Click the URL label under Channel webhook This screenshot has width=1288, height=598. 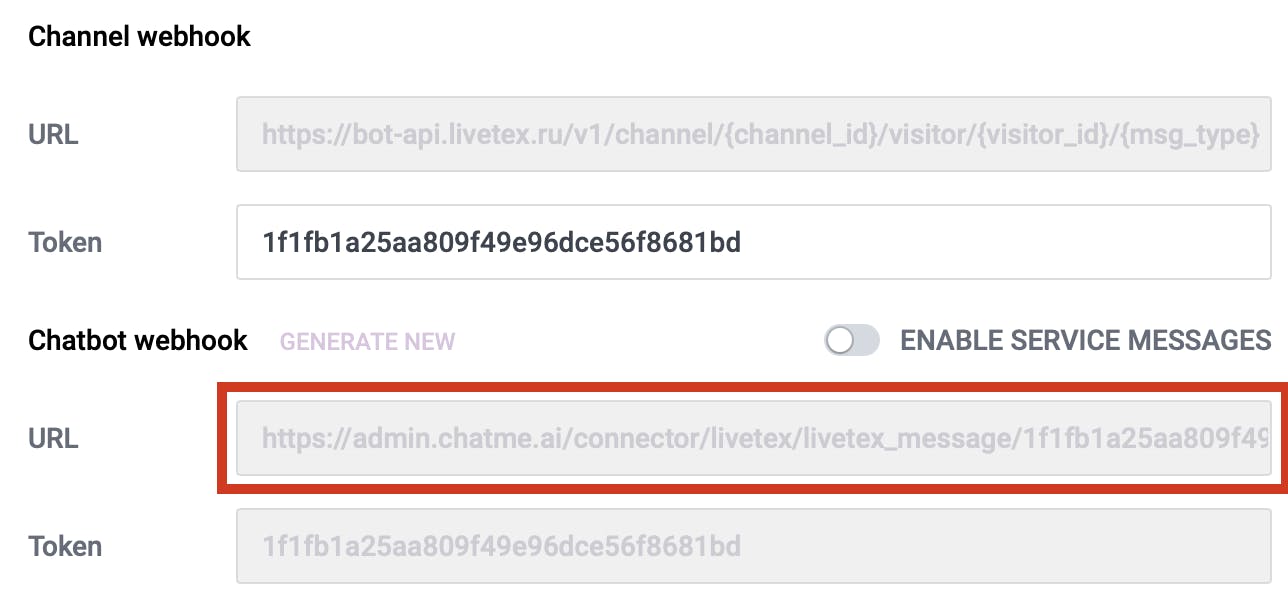pyautogui.click(x=53, y=134)
